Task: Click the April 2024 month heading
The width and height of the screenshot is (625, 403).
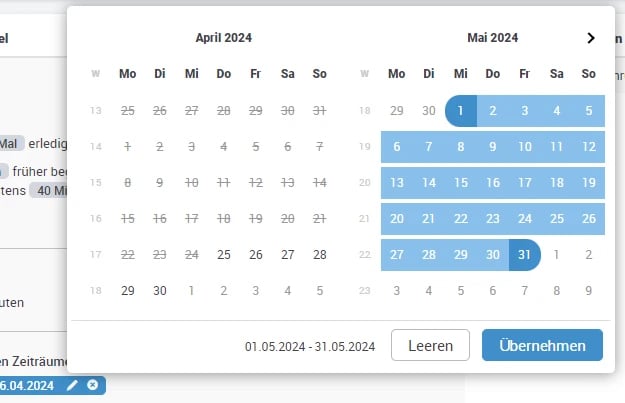Action: click(224, 38)
